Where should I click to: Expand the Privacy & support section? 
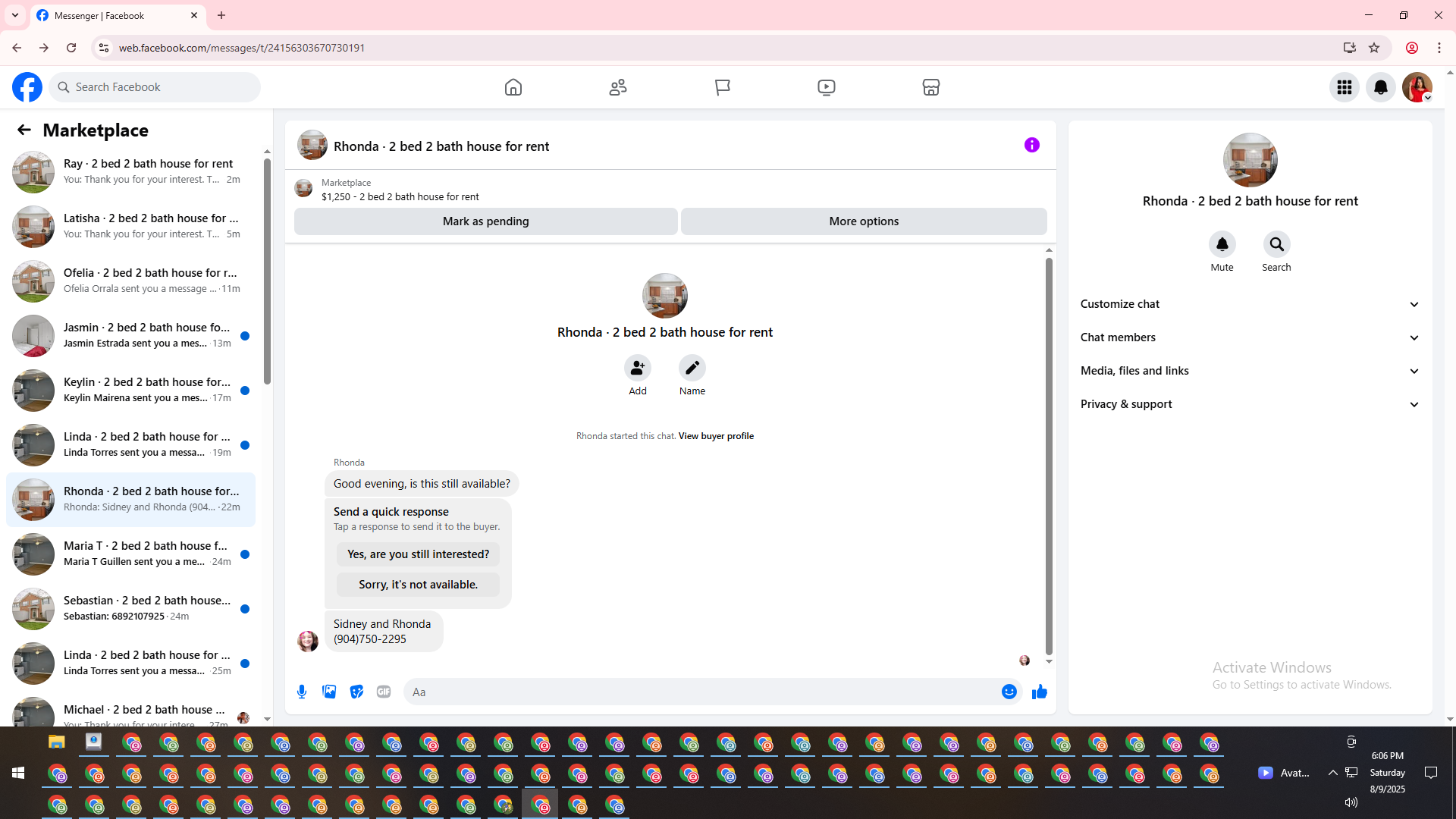coord(1249,404)
